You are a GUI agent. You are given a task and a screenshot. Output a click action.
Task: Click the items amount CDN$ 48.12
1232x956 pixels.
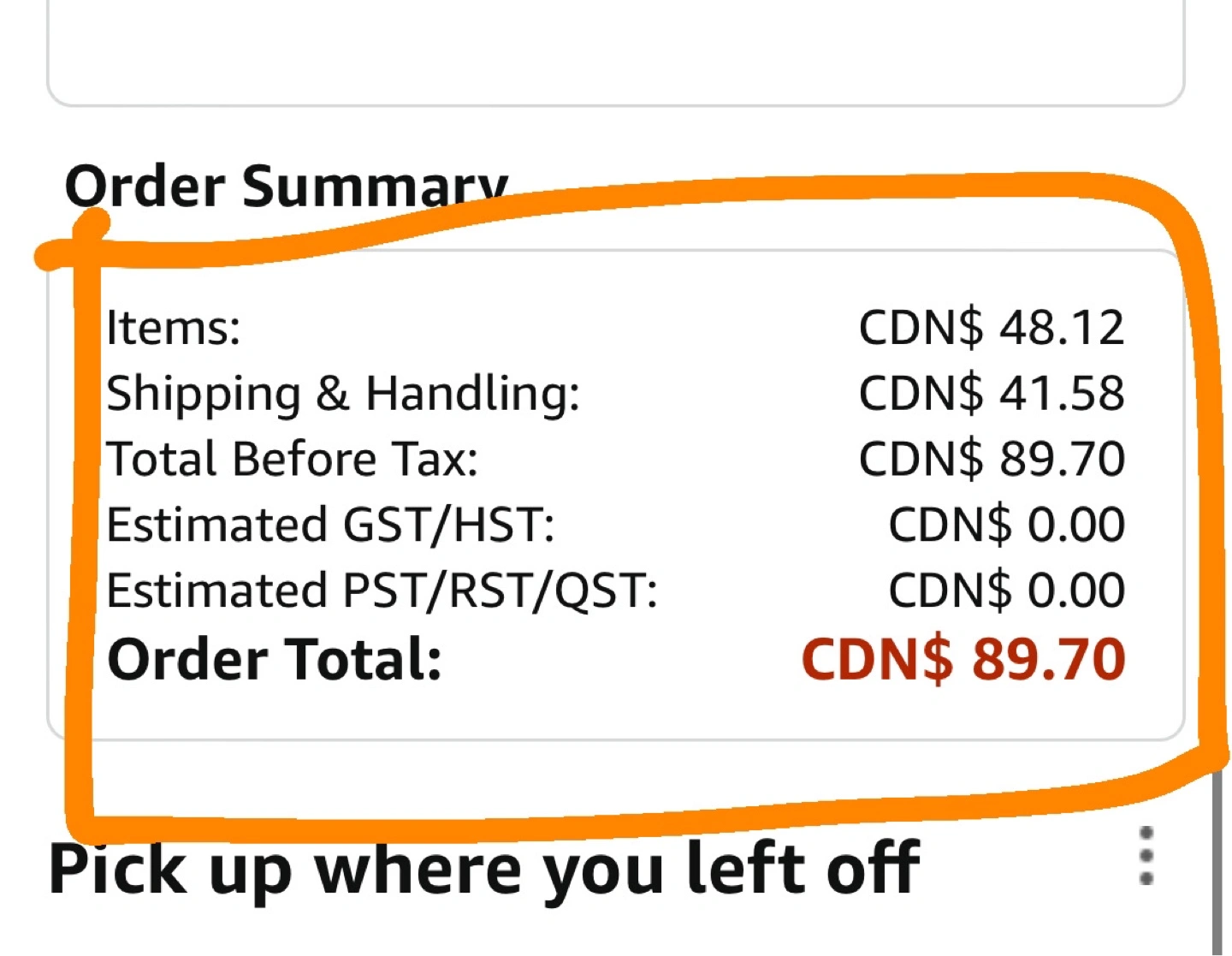tap(992, 327)
